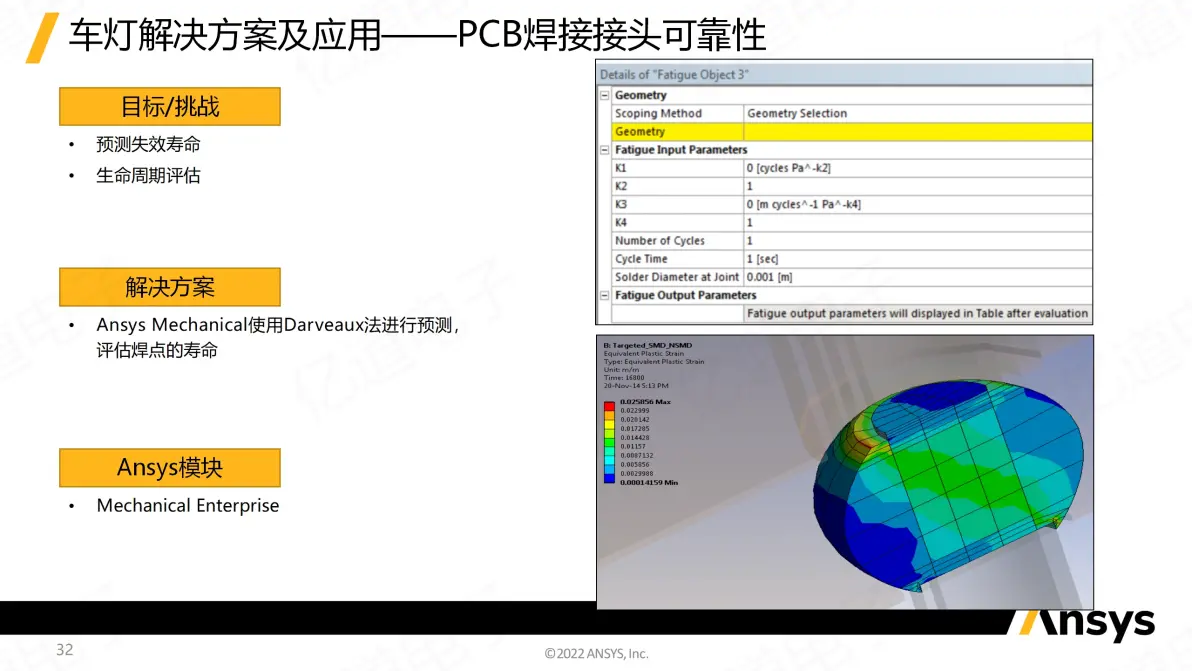Click the Mechanical Enterprise bullet text

tap(188, 505)
